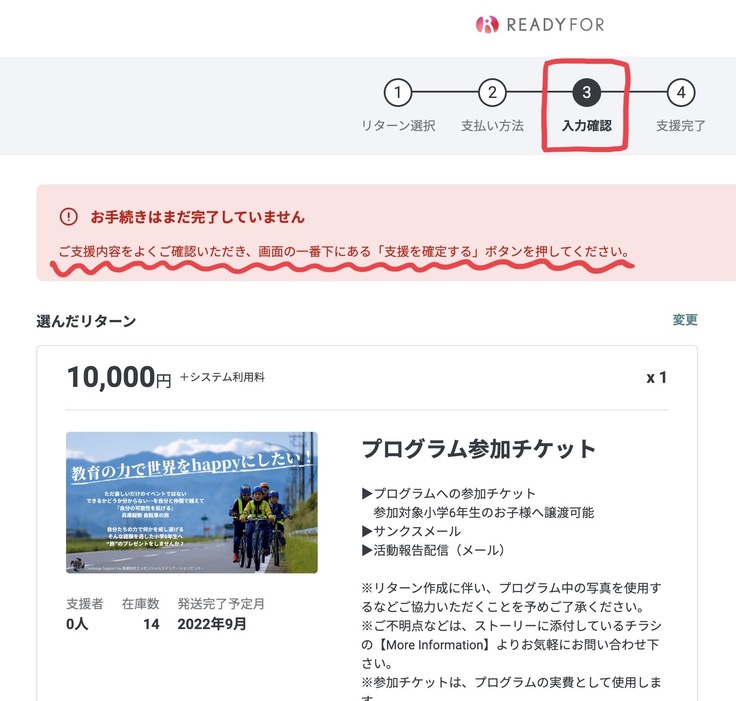Click the 変更 link beside 選んだリターン
The height and width of the screenshot is (701, 736).
click(685, 320)
